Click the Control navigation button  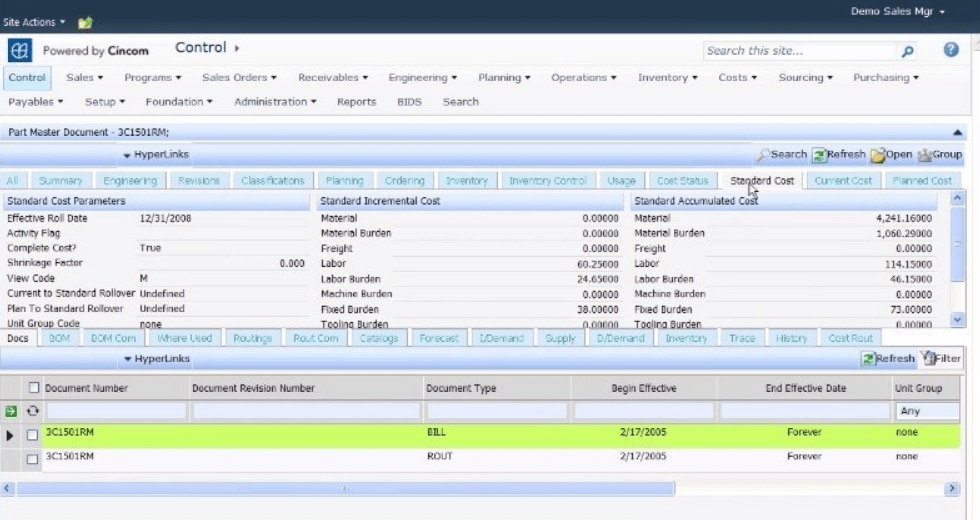point(27,78)
